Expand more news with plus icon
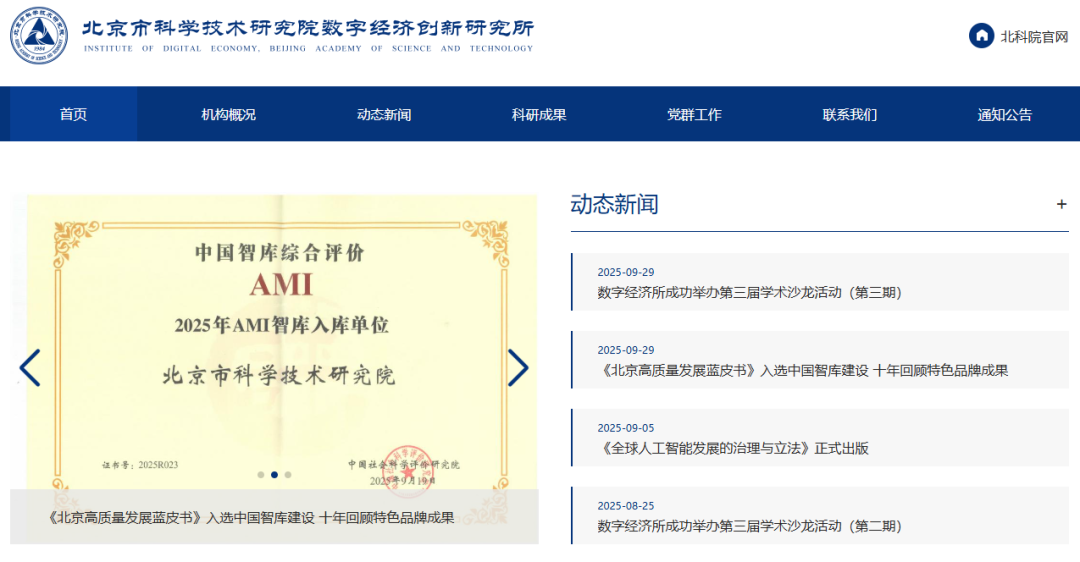1080x562 pixels. click(1061, 205)
